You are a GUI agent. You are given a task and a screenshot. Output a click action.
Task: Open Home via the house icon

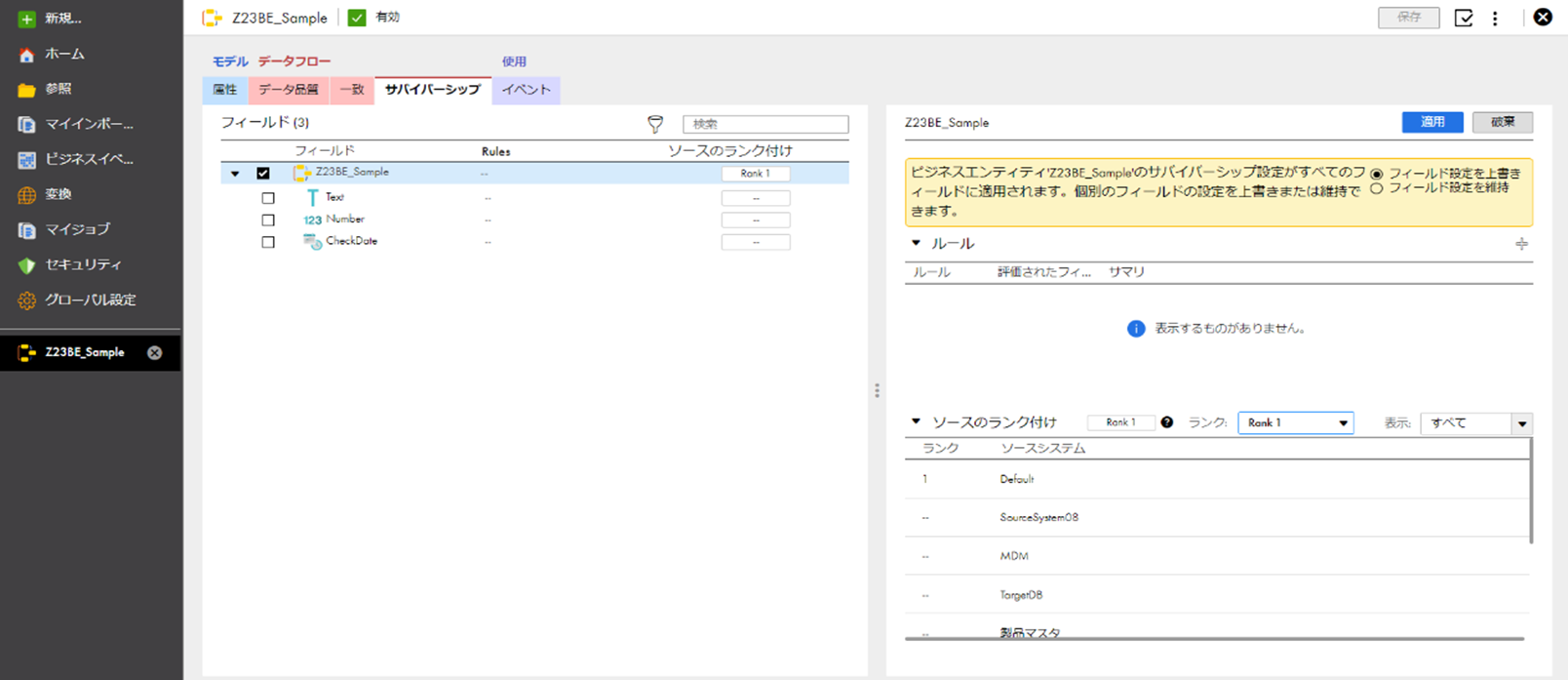click(x=26, y=55)
